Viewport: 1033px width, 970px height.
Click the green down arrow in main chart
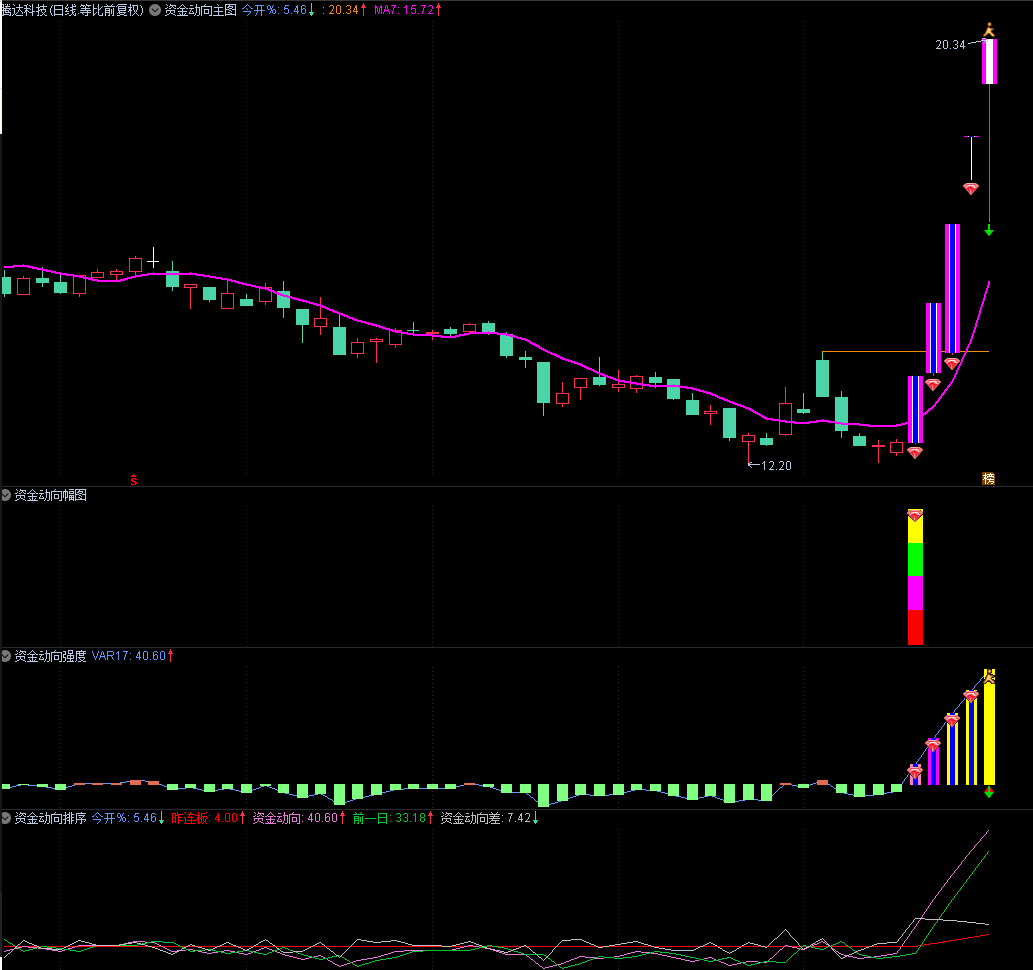click(989, 231)
